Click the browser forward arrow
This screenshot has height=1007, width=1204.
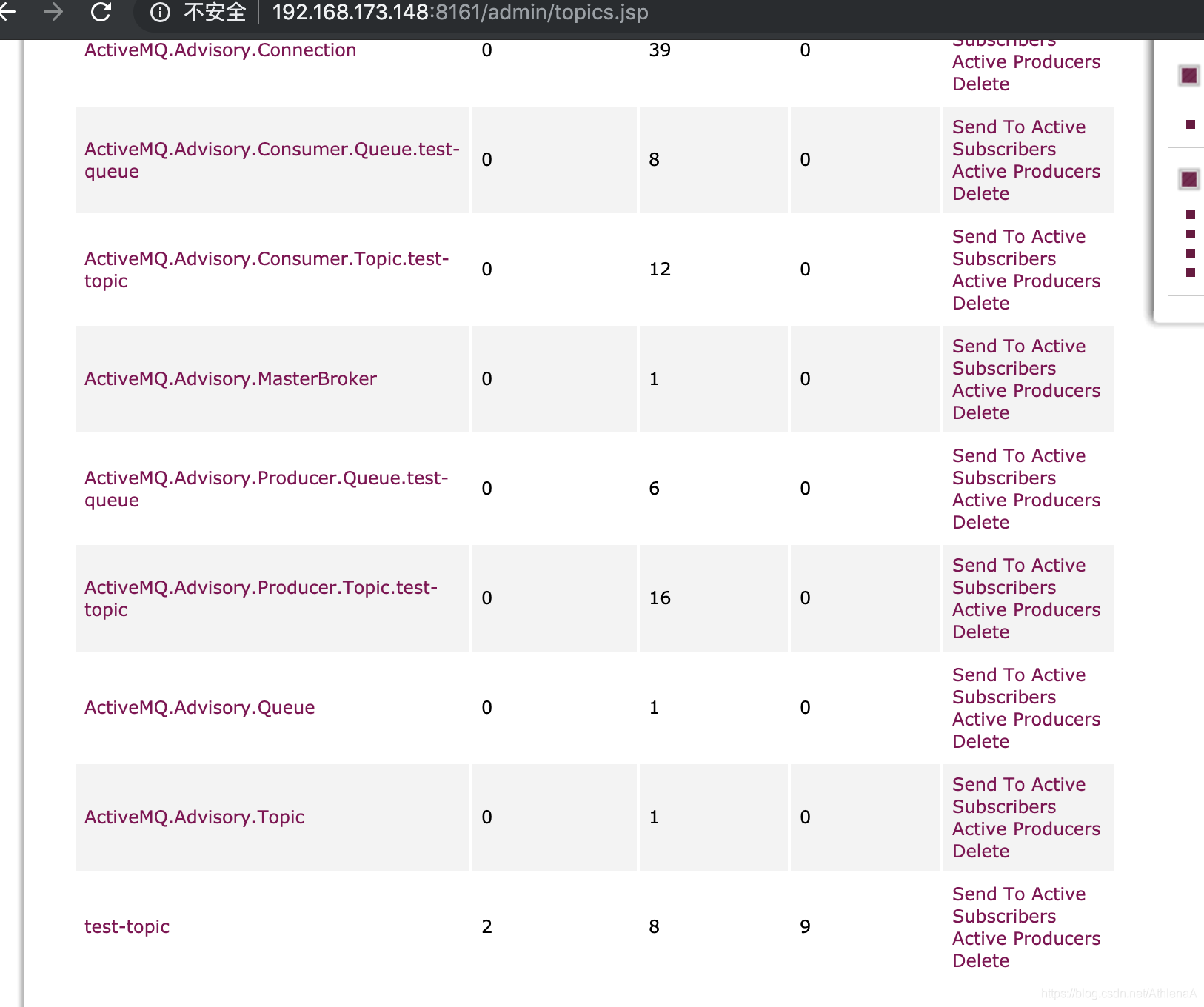click(x=53, y=12)
